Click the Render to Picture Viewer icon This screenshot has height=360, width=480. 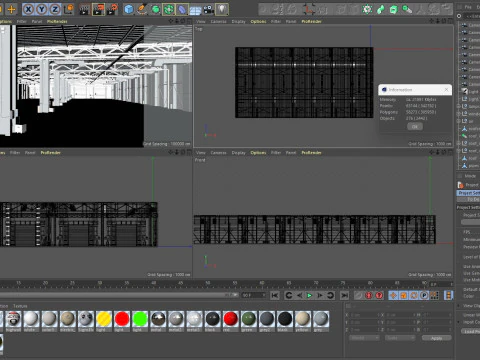[98, 9]
